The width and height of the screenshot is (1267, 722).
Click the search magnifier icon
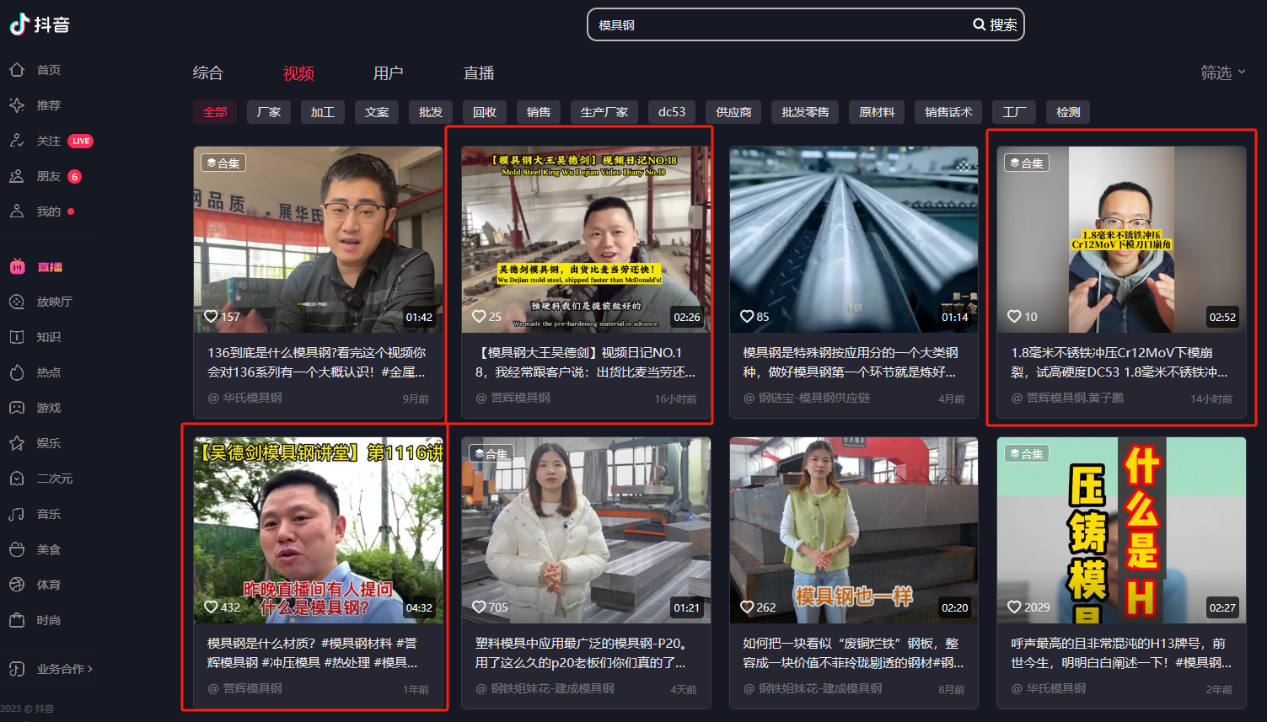point(979,25)
